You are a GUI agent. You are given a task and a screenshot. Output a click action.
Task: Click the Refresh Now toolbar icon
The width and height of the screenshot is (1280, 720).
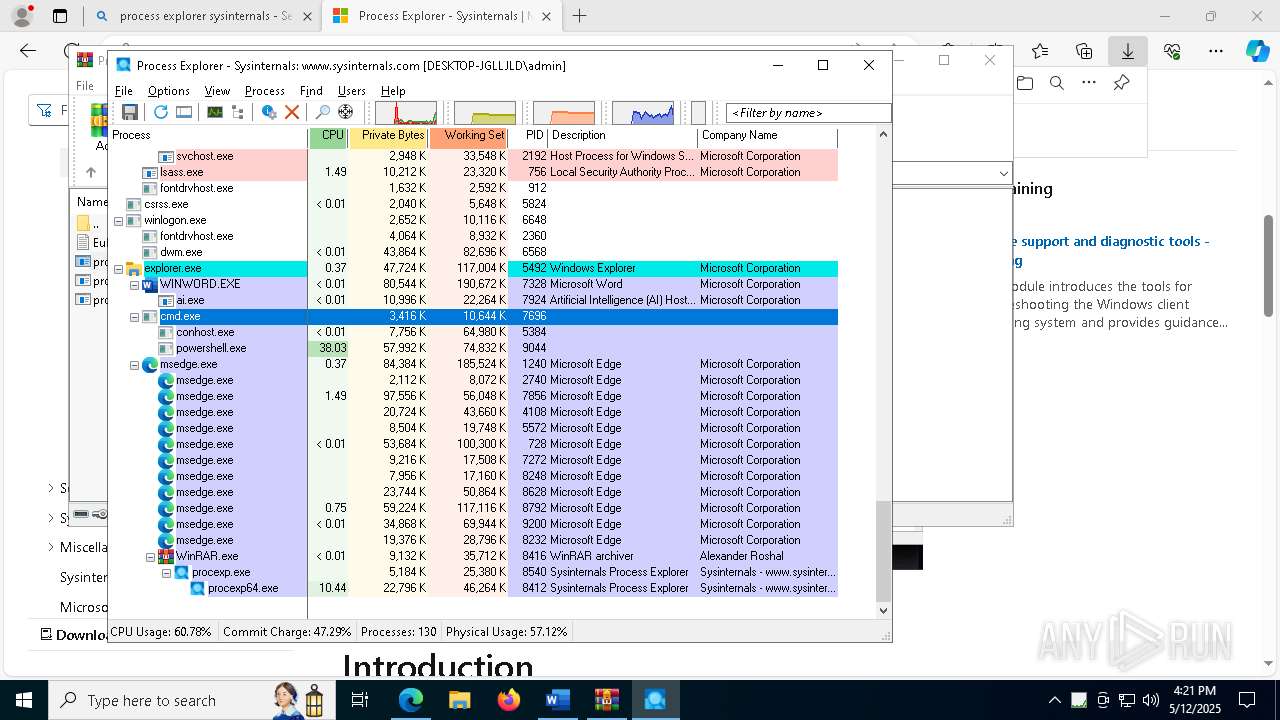point(160,112)
